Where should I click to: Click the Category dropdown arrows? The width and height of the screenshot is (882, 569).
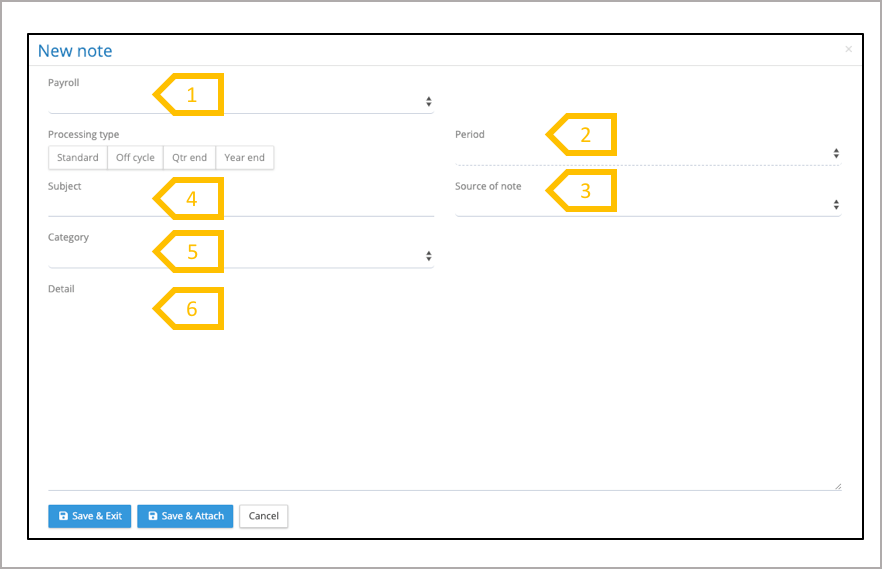[x=428, y=257]
